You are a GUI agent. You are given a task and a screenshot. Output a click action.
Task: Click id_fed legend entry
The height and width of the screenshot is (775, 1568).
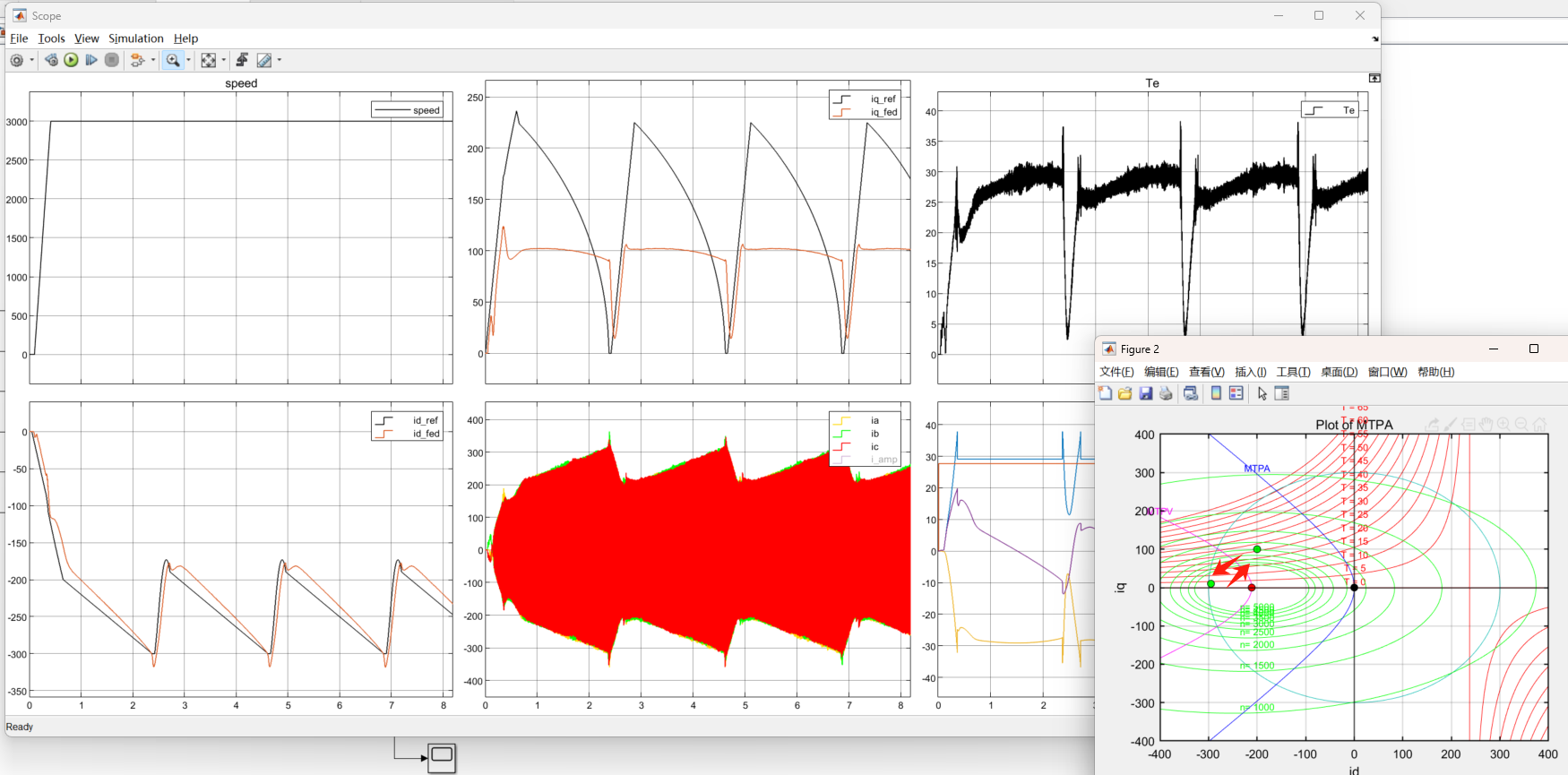[408, 434]
